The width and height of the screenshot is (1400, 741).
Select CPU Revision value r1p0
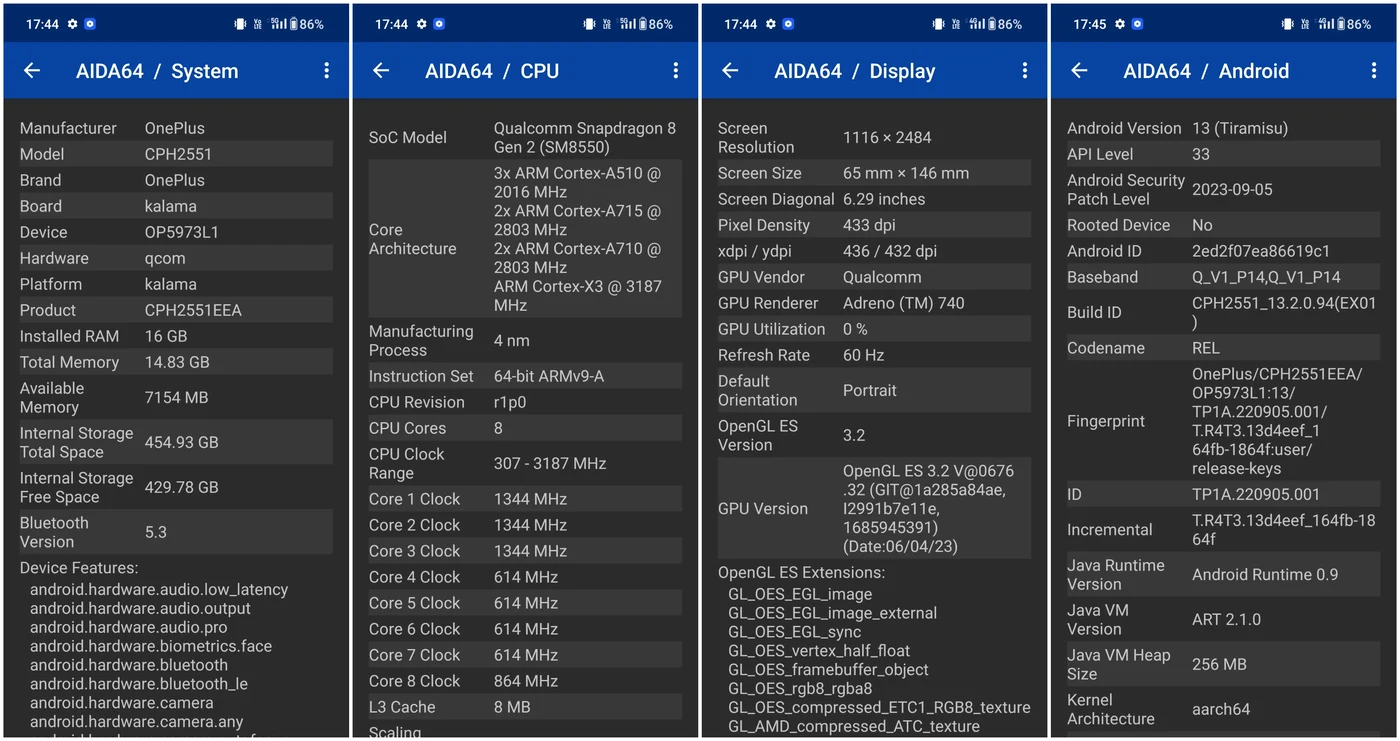pos(510,402)
